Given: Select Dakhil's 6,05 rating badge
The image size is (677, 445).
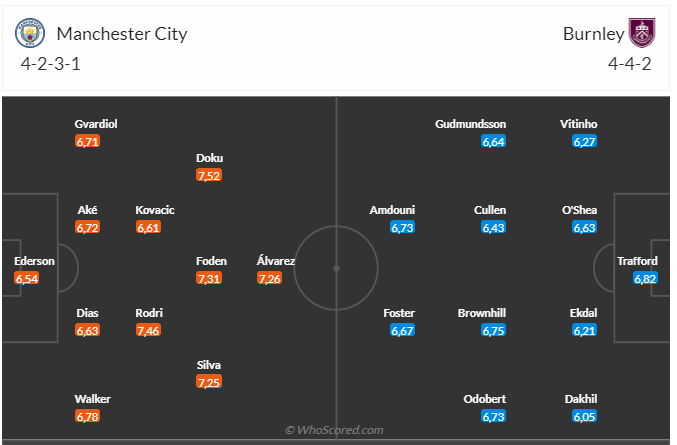Looking at the screenshot, I should [584, 417].
